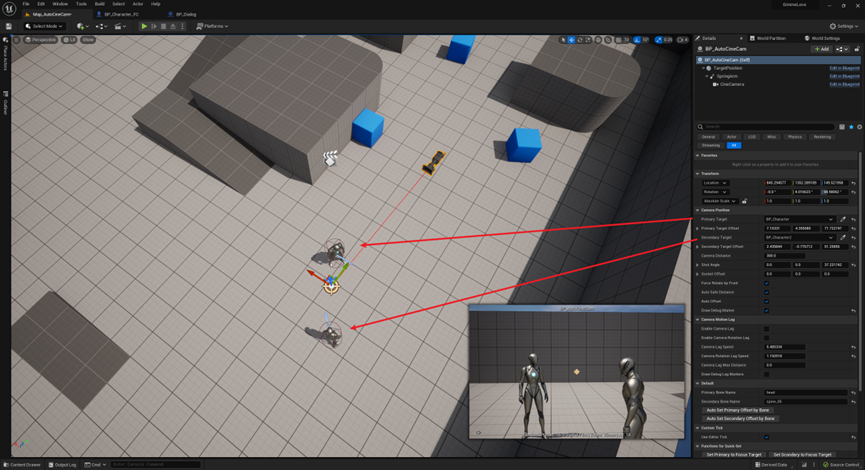Expand the Shot Angle property
The width and height of the screenshot is (865, 470).
click(698, 265)
